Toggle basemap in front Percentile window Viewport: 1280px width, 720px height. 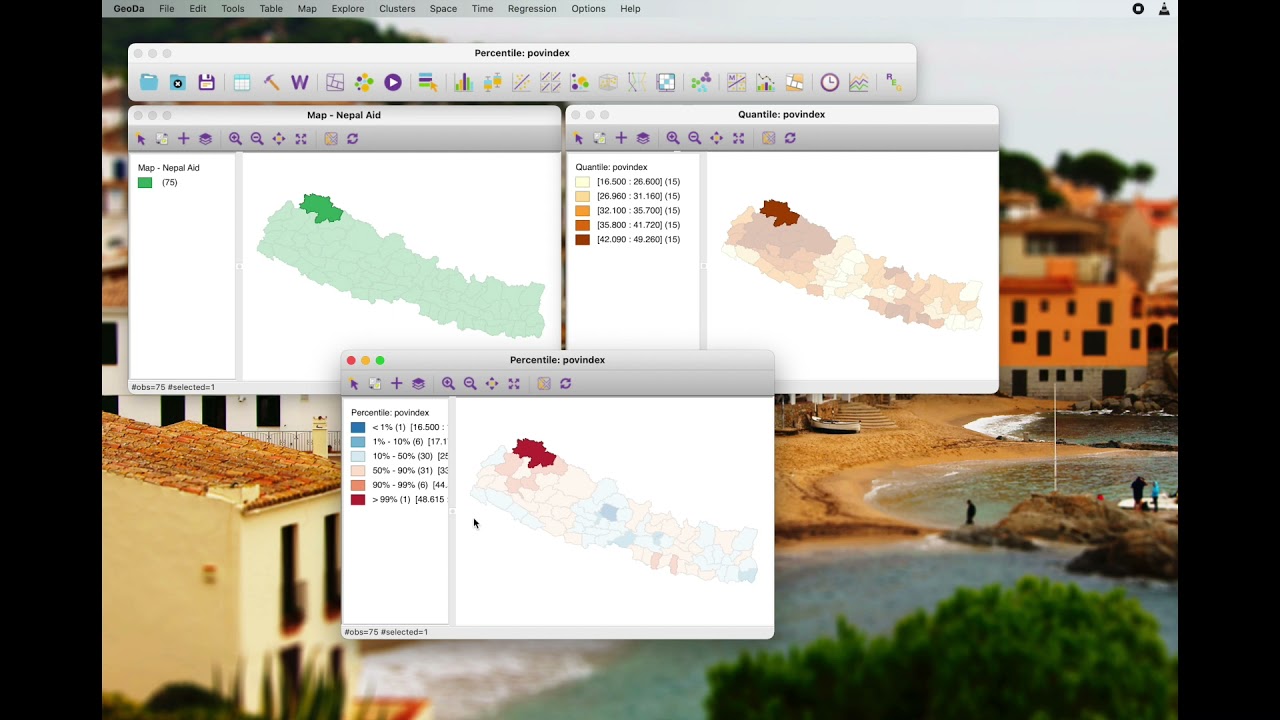pos(544,384)
